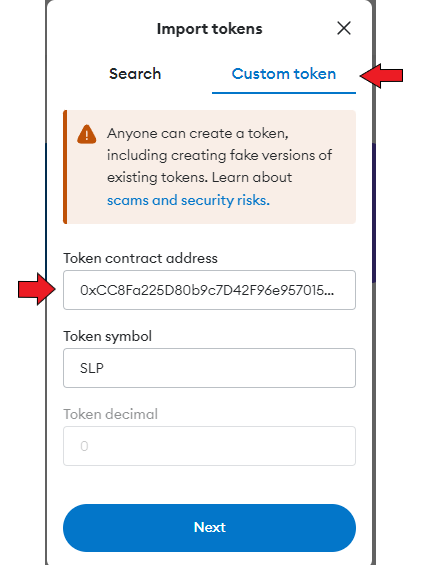Close the Import tokens dialog
This screenshot has width=425, height=565.
click(344, 28)
